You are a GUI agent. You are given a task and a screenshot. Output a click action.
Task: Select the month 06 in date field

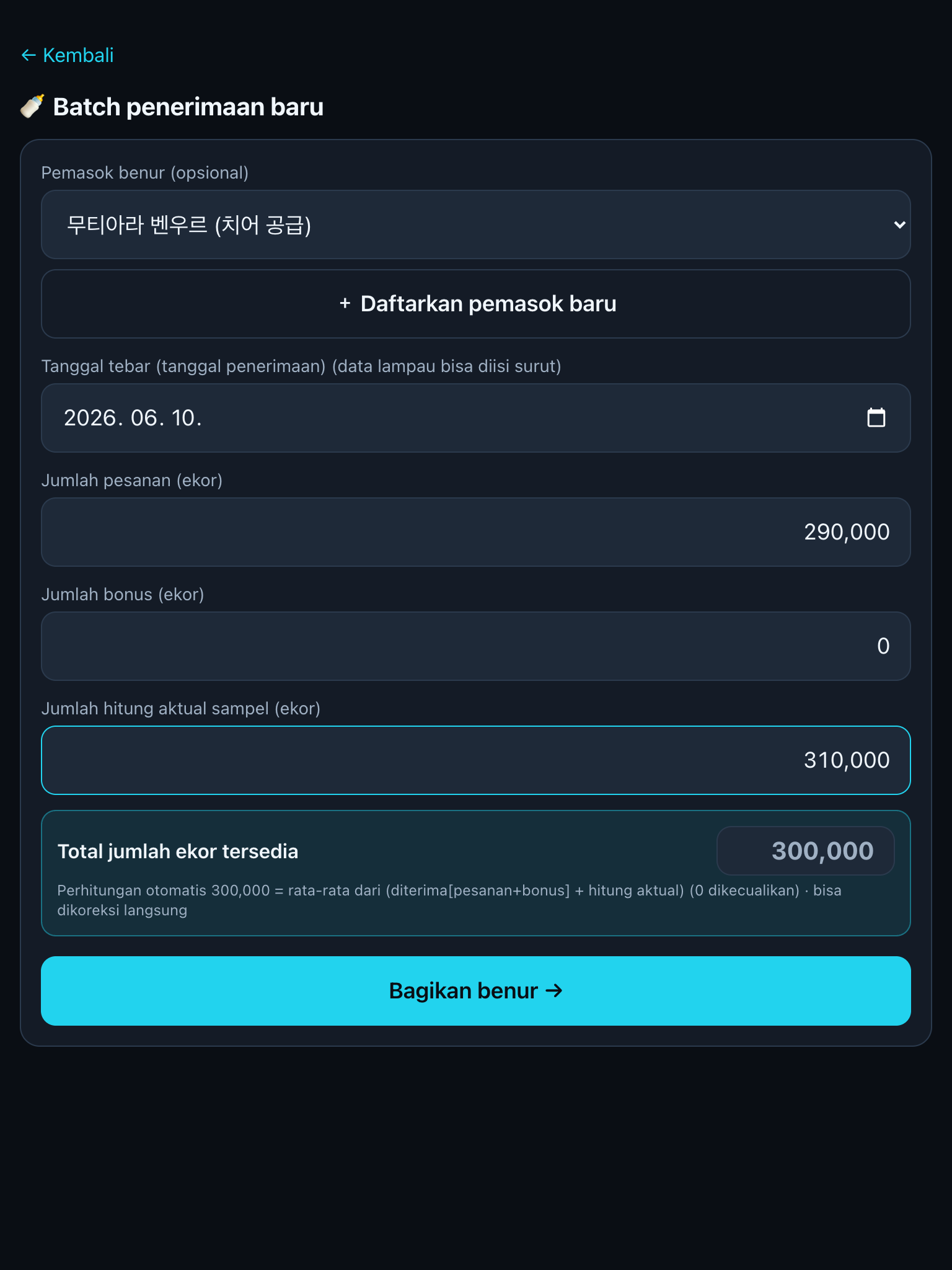pyautogui.click(x=144, y=418)
